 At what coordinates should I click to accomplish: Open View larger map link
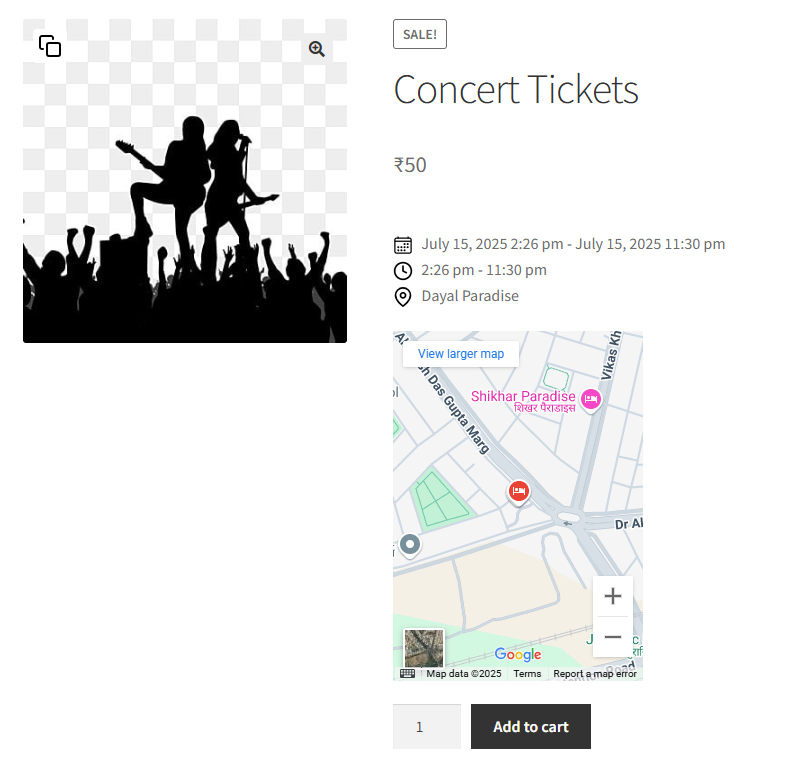click(x=461, y=354)
